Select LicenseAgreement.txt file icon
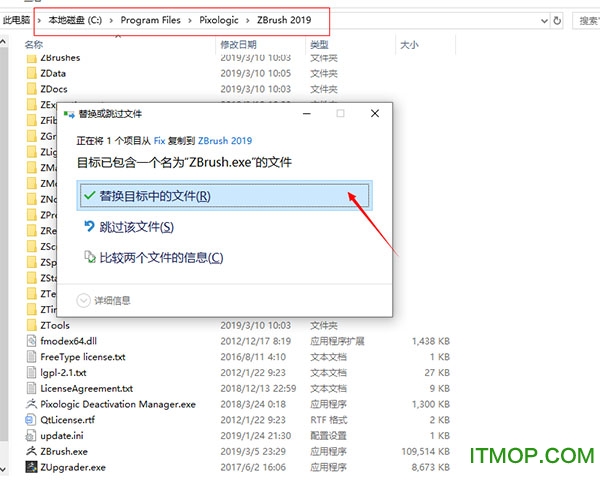 (31, 388)
